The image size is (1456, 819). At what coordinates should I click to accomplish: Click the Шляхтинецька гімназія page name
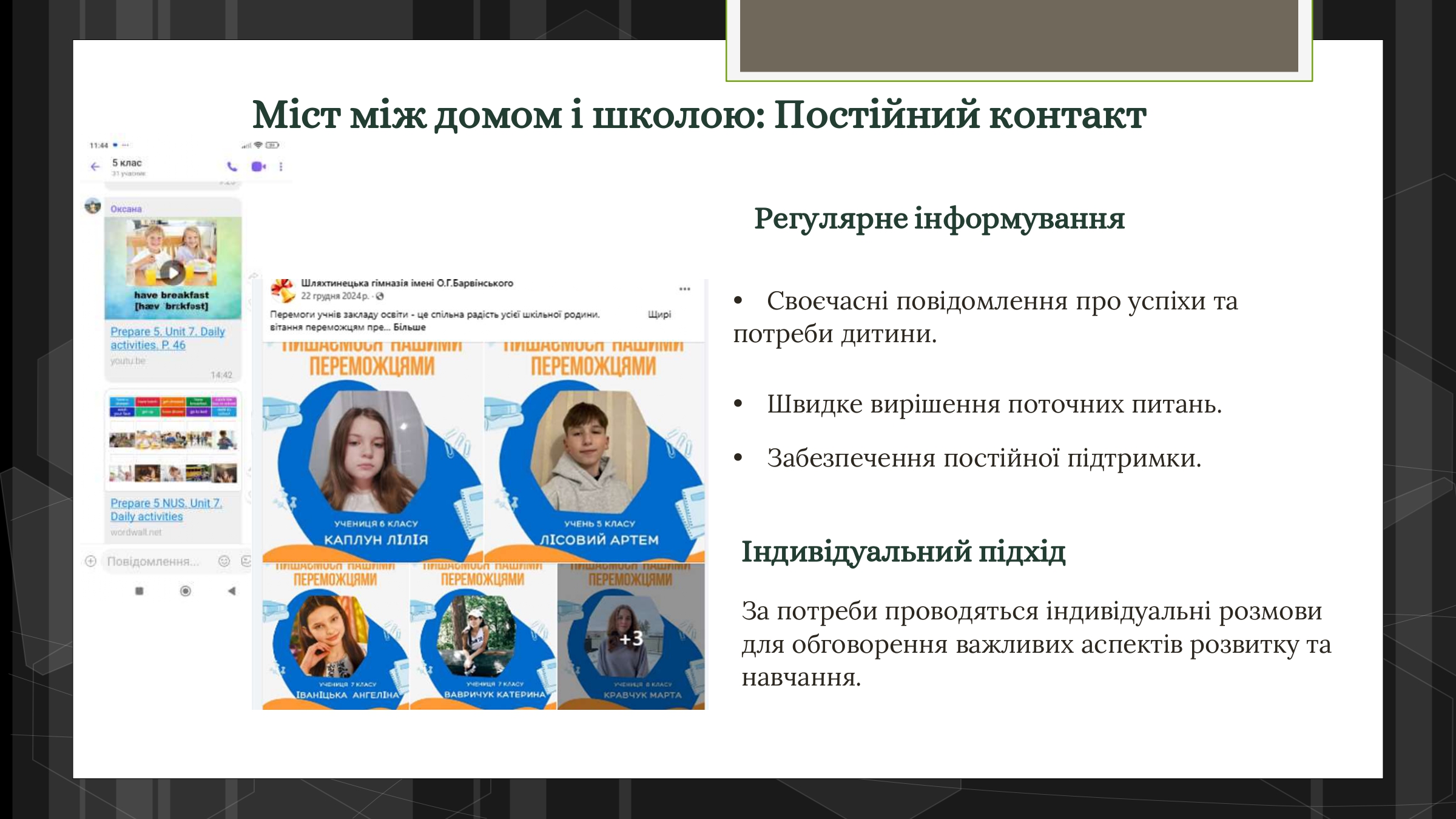[407, 283]
